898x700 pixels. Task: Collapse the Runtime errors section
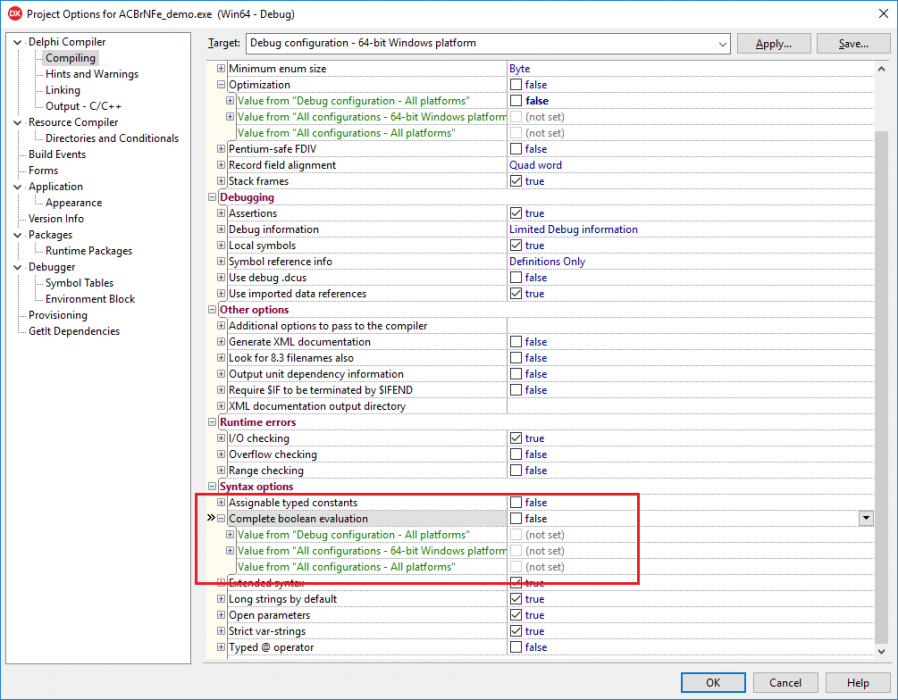[212, 422]
